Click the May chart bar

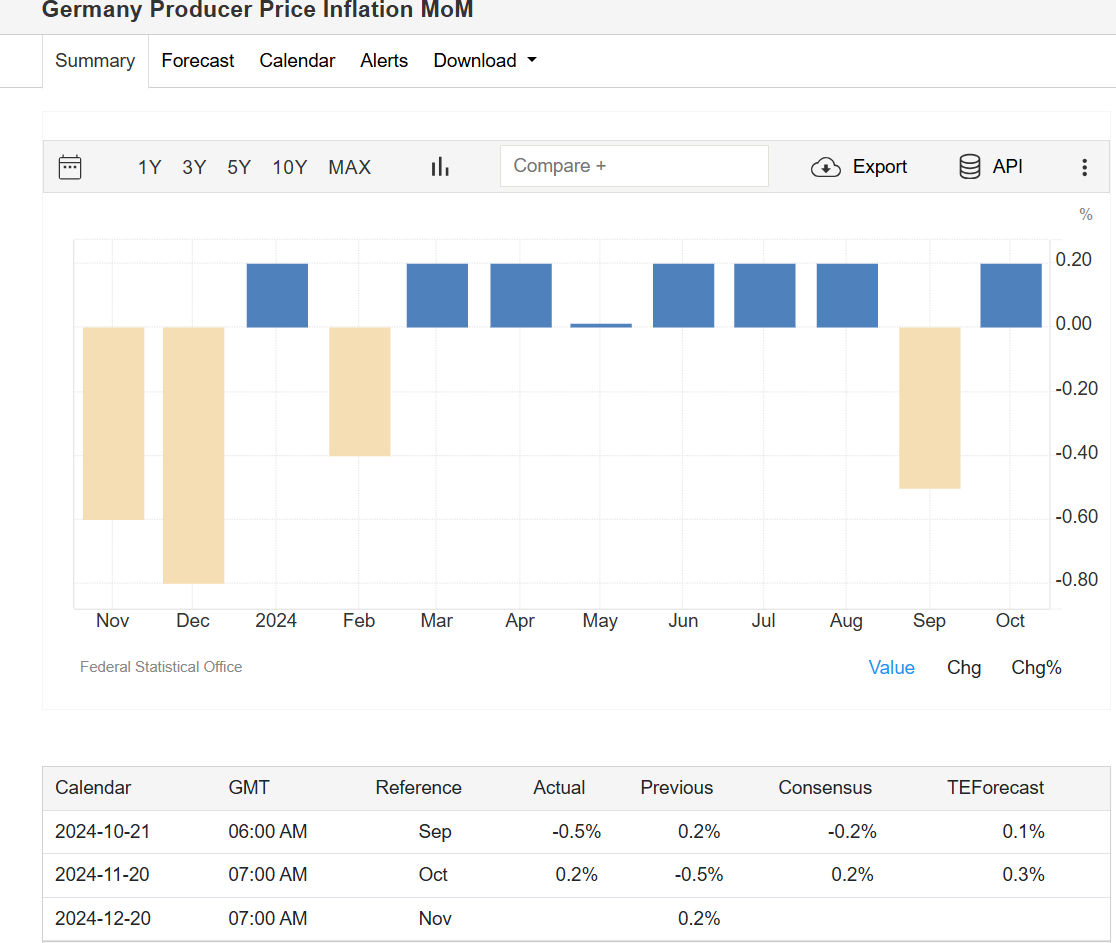601,325
